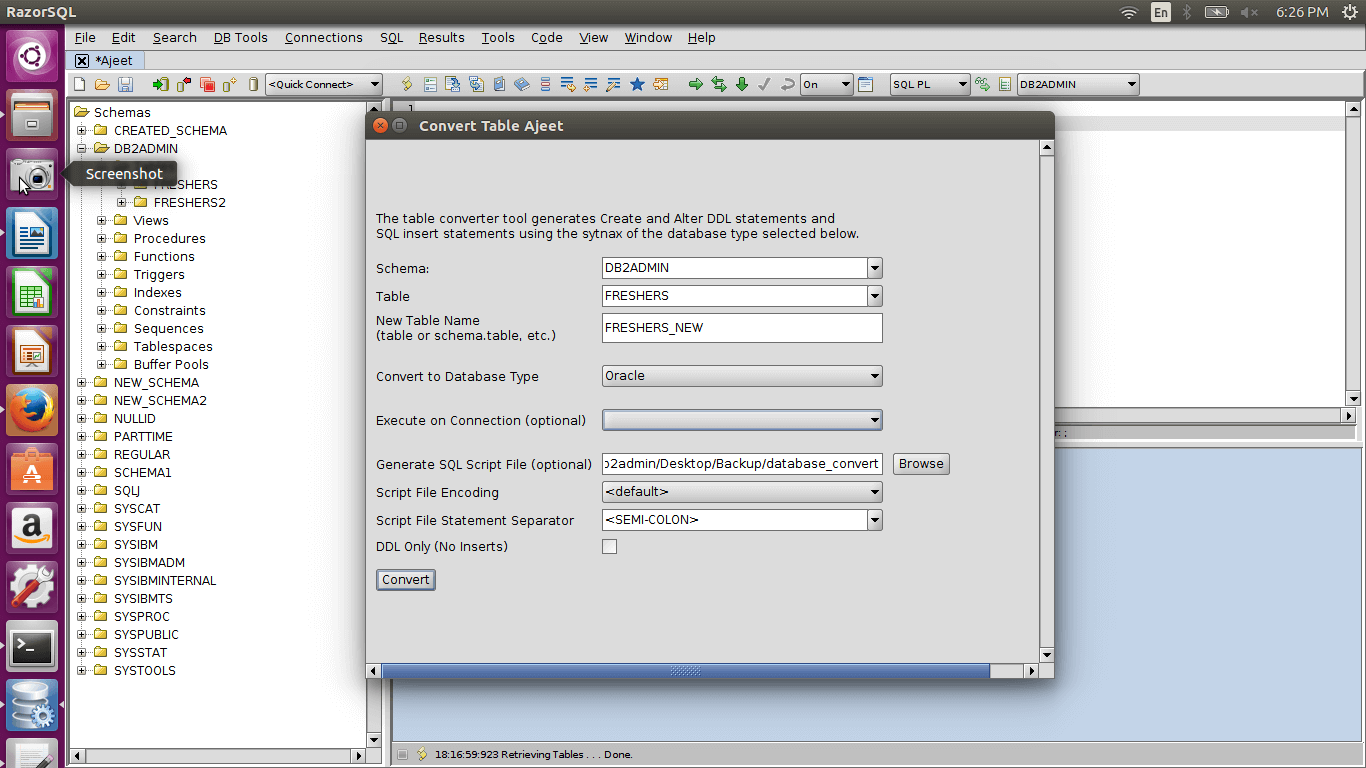Open the Terminal dock icon
Viewport: 1366px width, 768px height.
pos(33,646)
